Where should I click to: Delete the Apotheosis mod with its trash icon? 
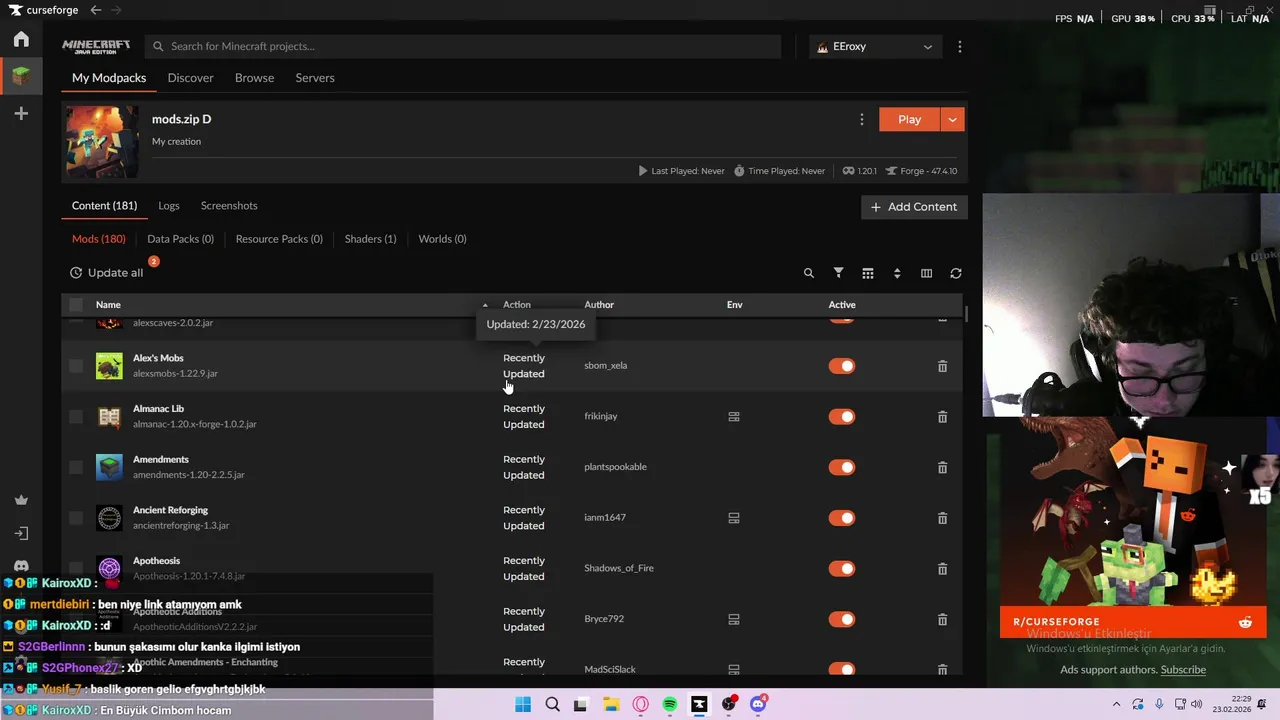click(942, 569)
